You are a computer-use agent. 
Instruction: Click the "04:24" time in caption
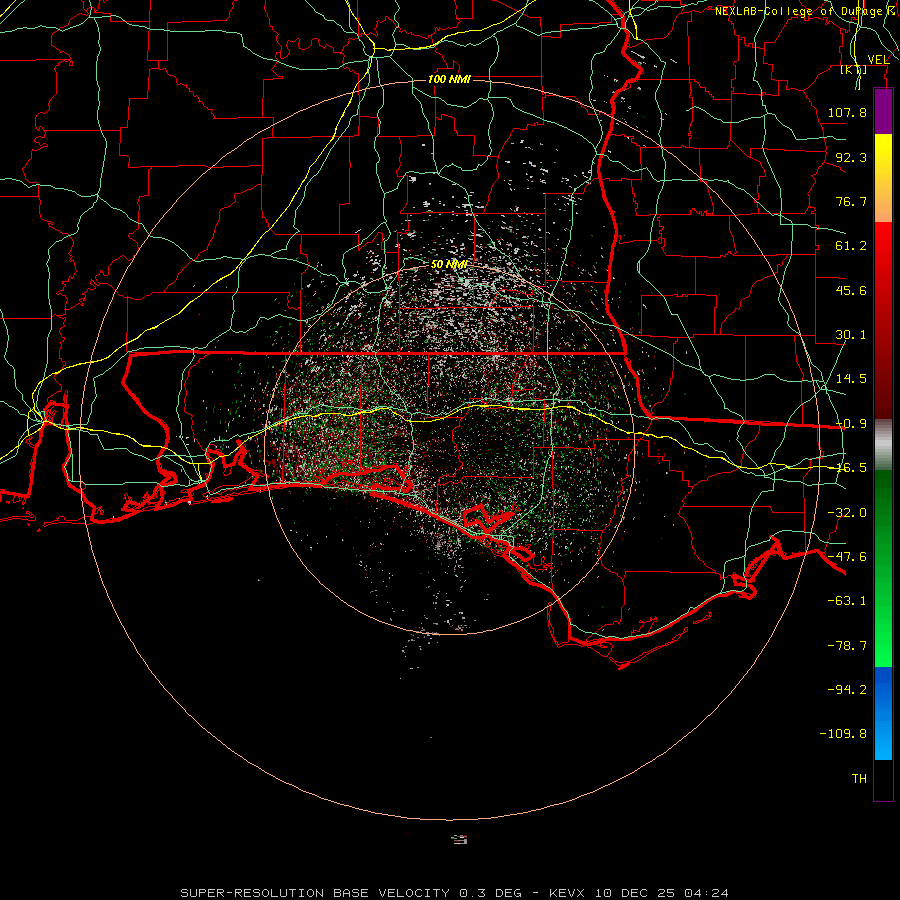[x=707, y=893]
